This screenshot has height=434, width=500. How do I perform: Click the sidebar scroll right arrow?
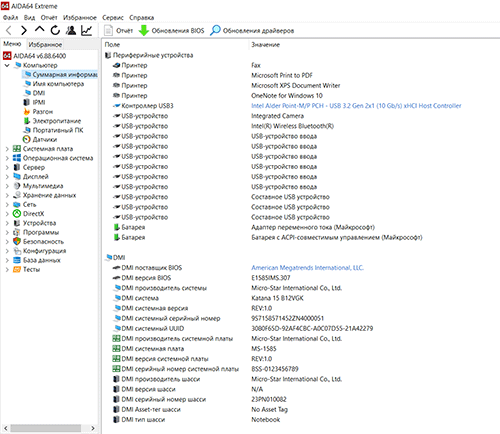coord(93,428)
